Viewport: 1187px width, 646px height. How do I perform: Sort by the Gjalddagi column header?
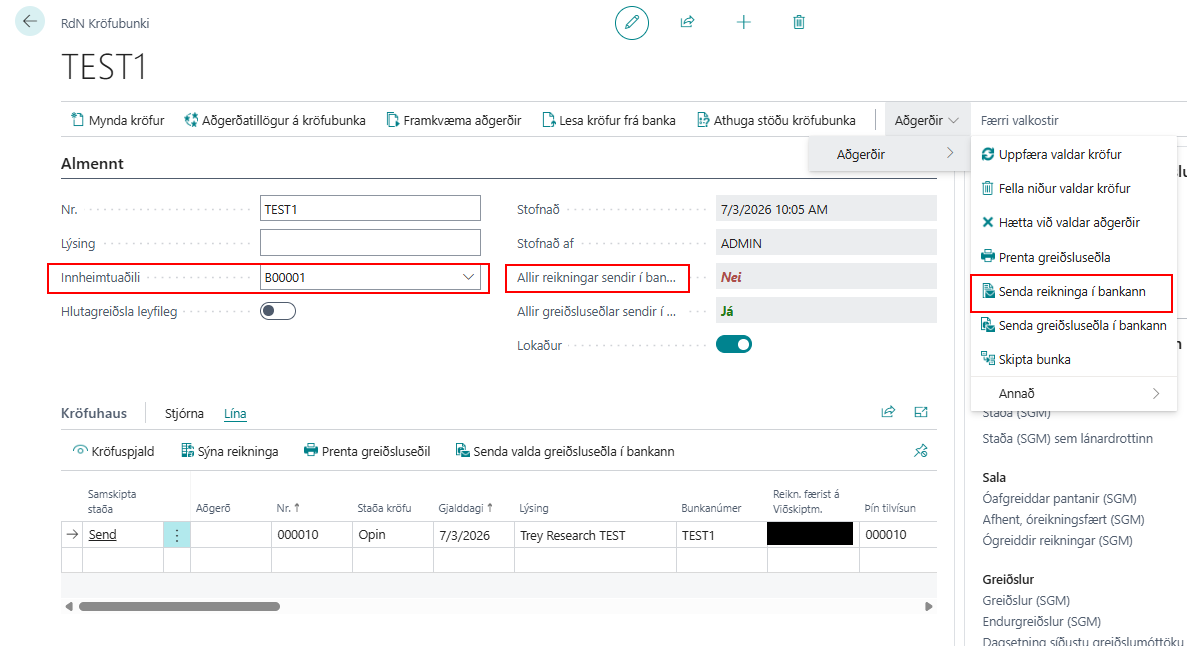[x=466, y=508]
